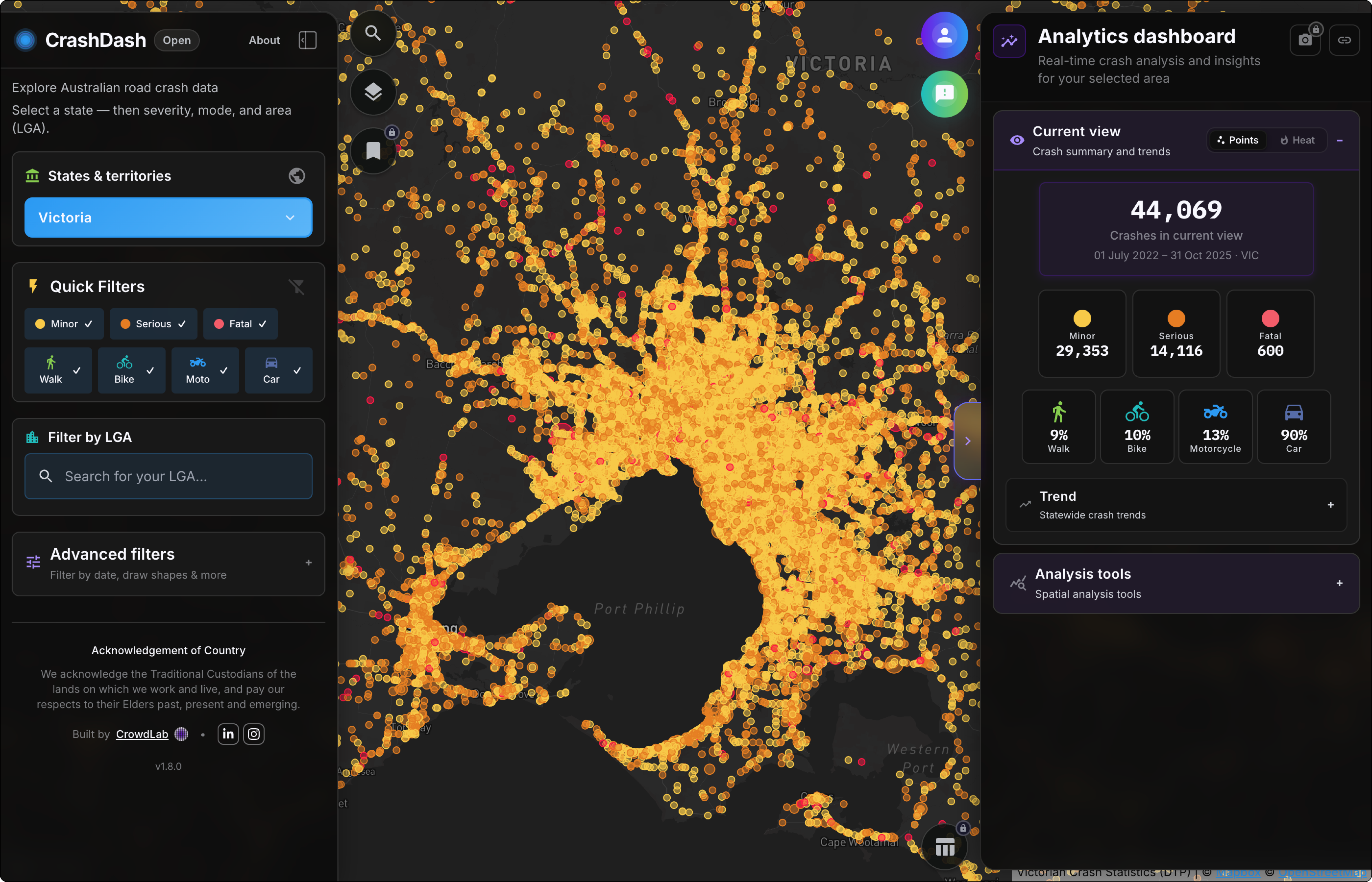This screenshot has height=882, width=1372.
Task: Toggle the Fatal severity filter
Action: pyautogui.click(x=240, y=324)
